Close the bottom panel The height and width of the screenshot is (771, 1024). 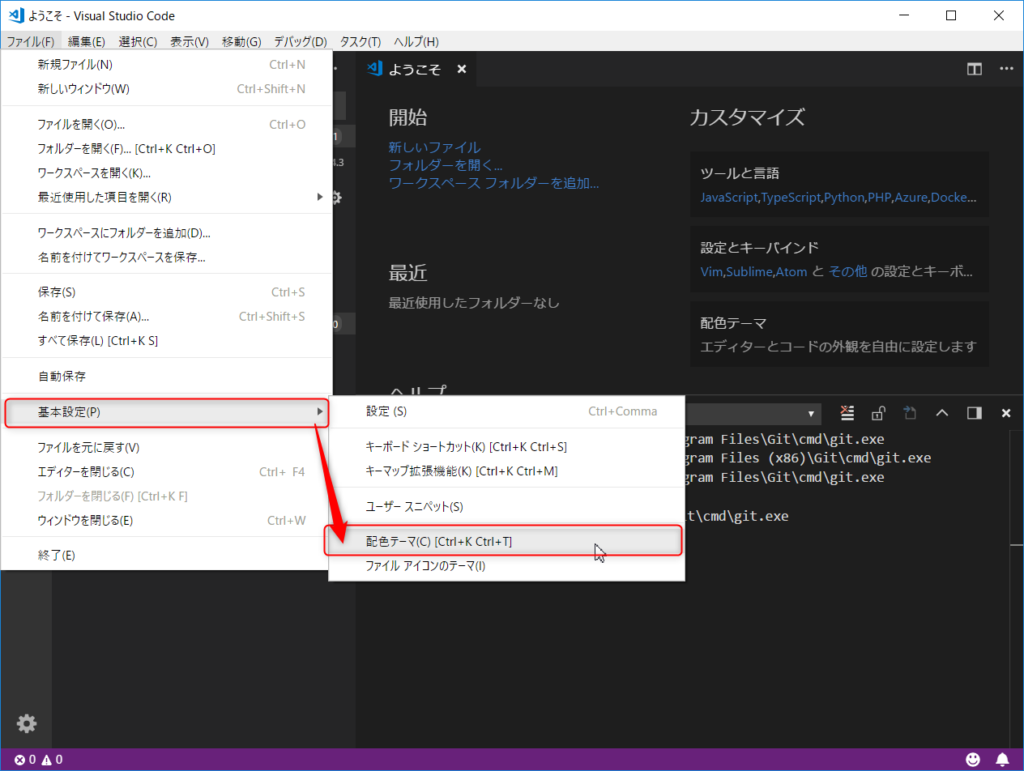pos(1006,413)
